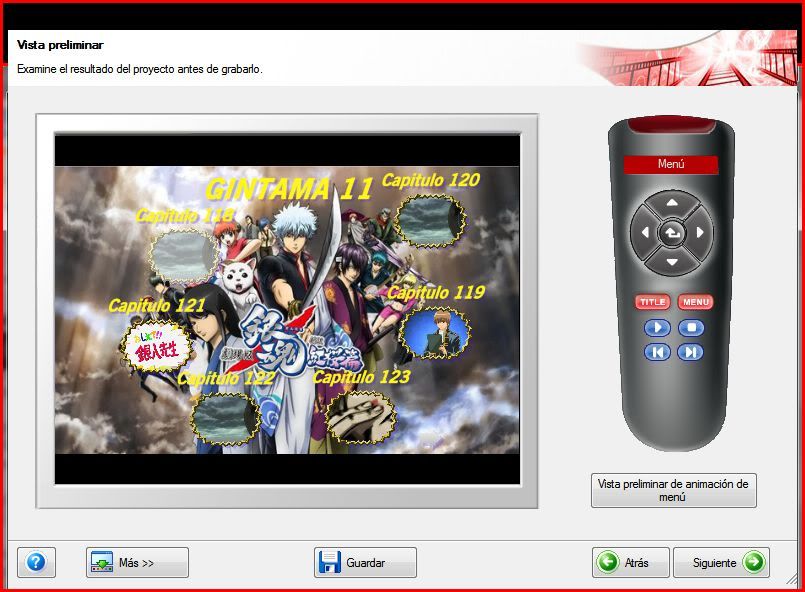Click the Capitulo 121 label

[157, 306]
